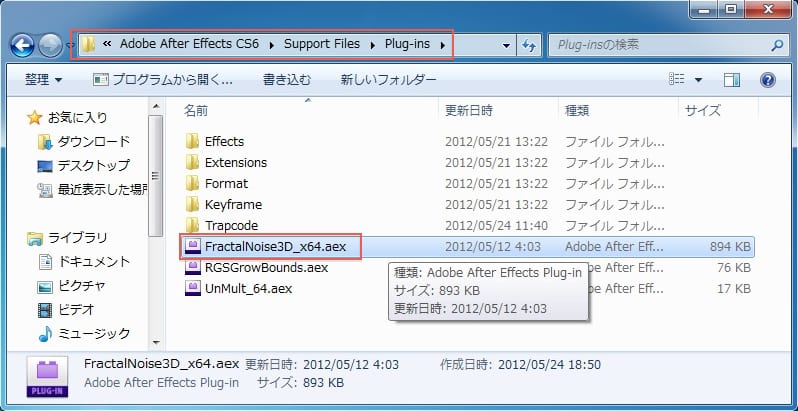Viewport: 798px width, 411px height.
Task: Click the Forward navigation arrow button
Action: coord(50,46)
